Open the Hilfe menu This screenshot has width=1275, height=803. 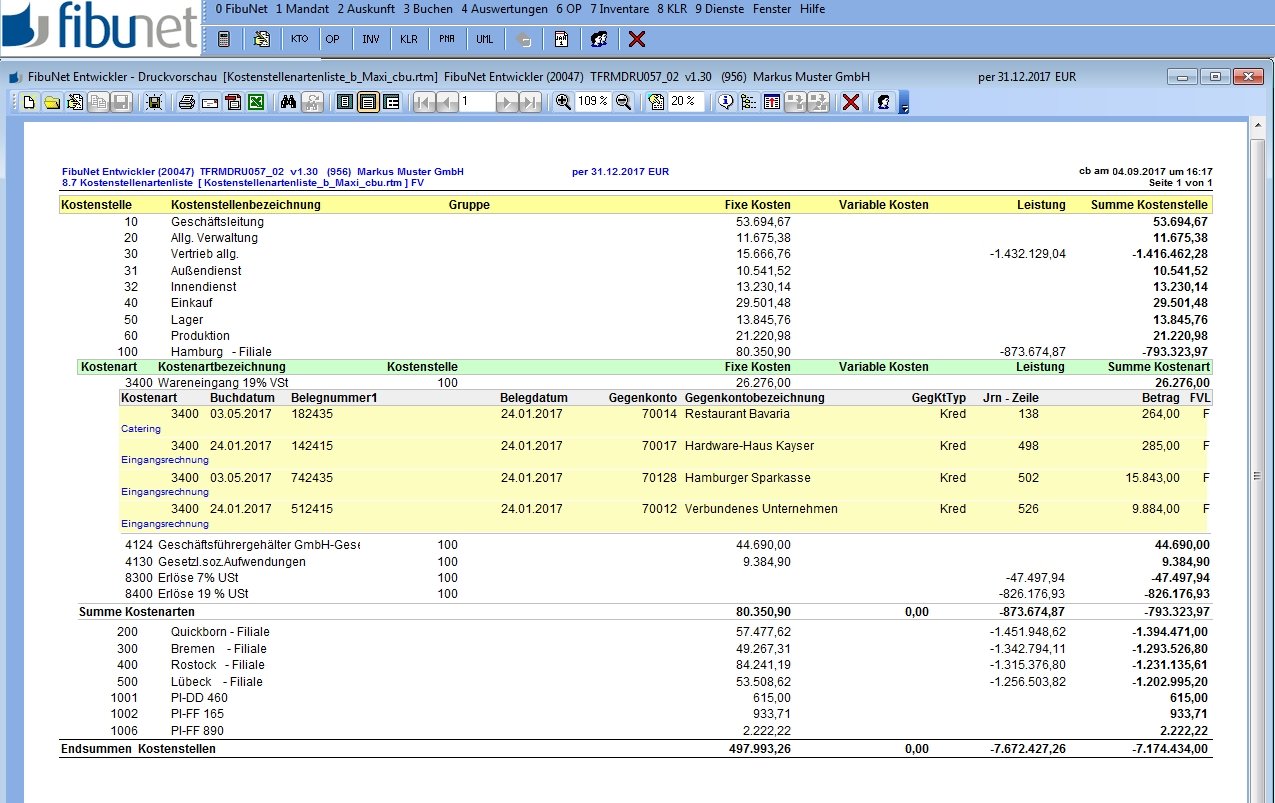pyautogui.click(x=812, y=9)
